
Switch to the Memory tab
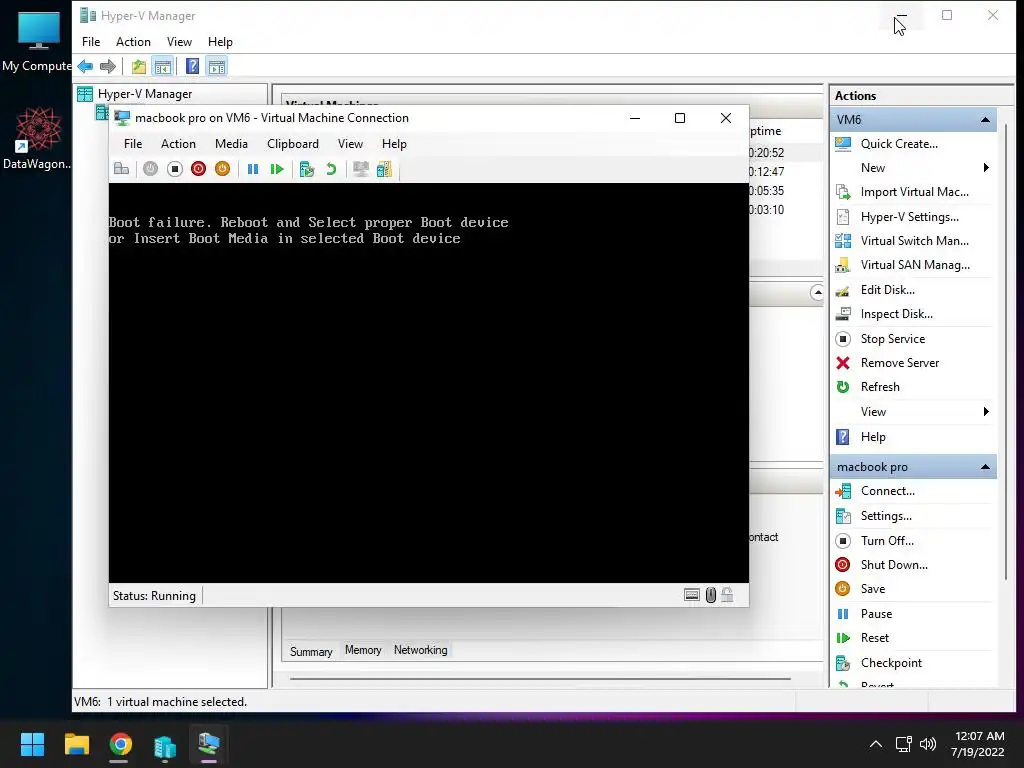click(x=363, y=650)
